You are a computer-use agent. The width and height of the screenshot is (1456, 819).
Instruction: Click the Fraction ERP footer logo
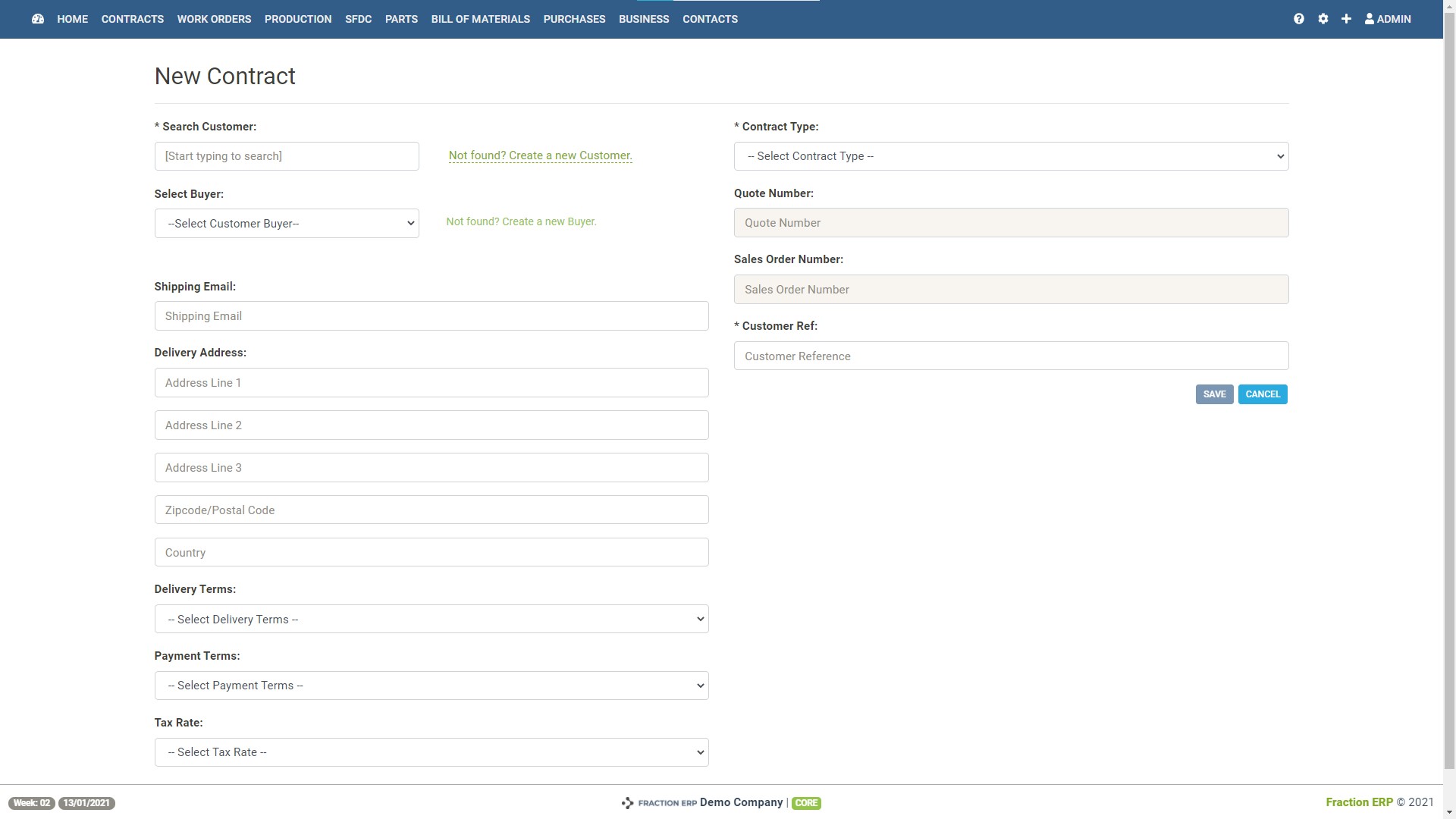658,802
